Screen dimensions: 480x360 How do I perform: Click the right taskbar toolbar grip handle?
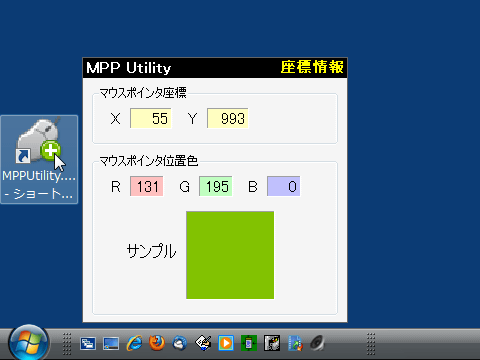tap(371, 344)
